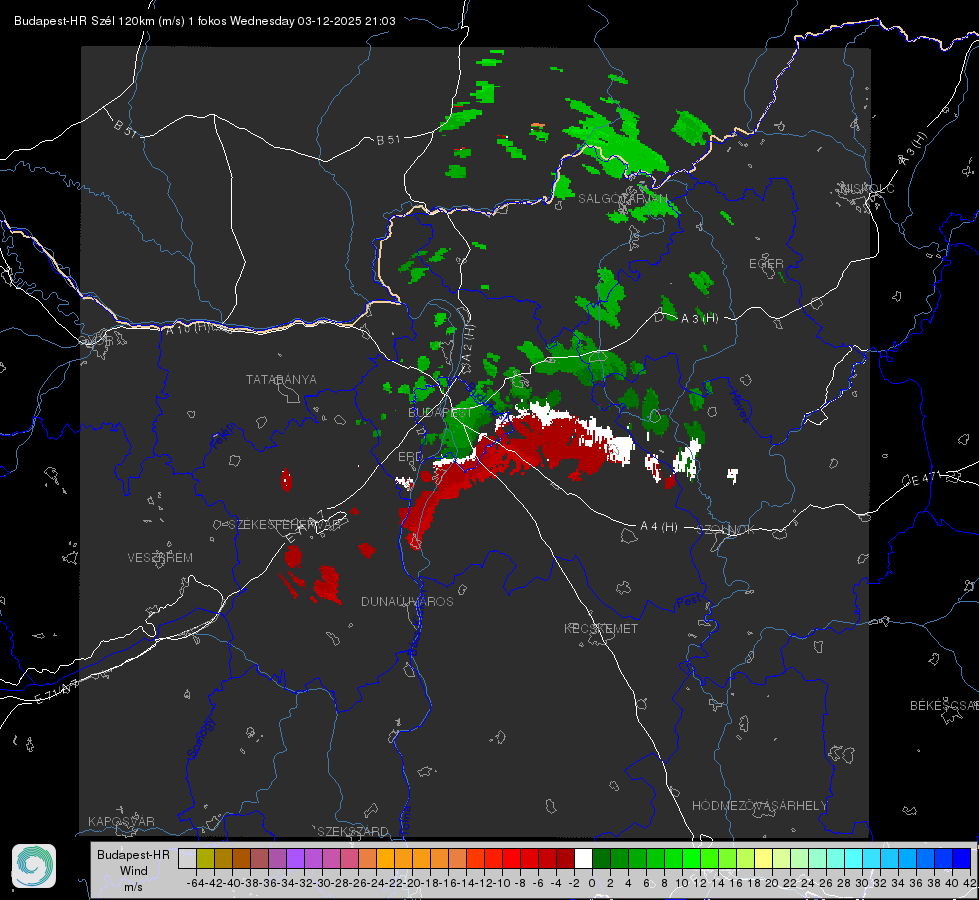
Task: Click the HODMEZOVASARHELY city label
Action: pyautogui.click(x=759, y=806)
